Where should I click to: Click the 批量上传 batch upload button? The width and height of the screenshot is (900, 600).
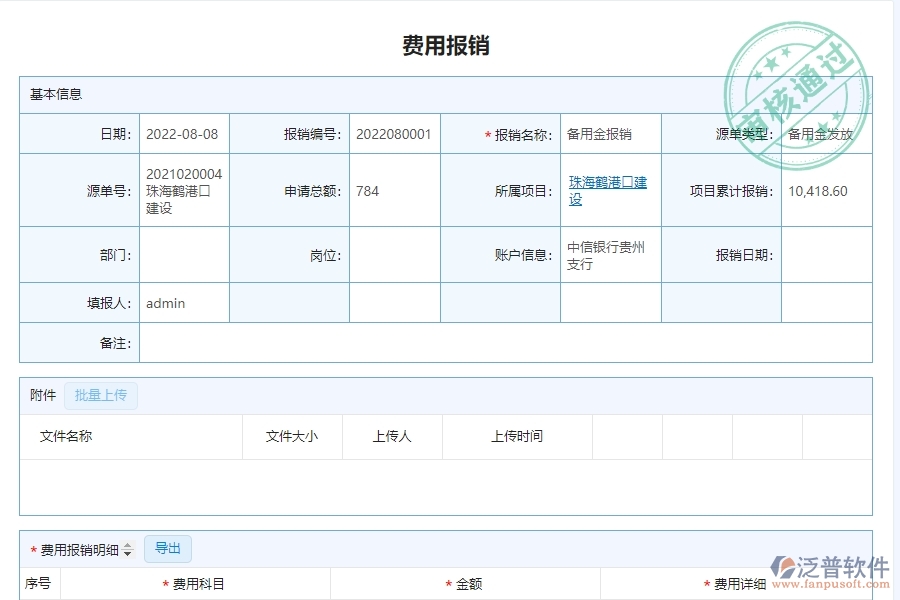click(x=100, y=395)
